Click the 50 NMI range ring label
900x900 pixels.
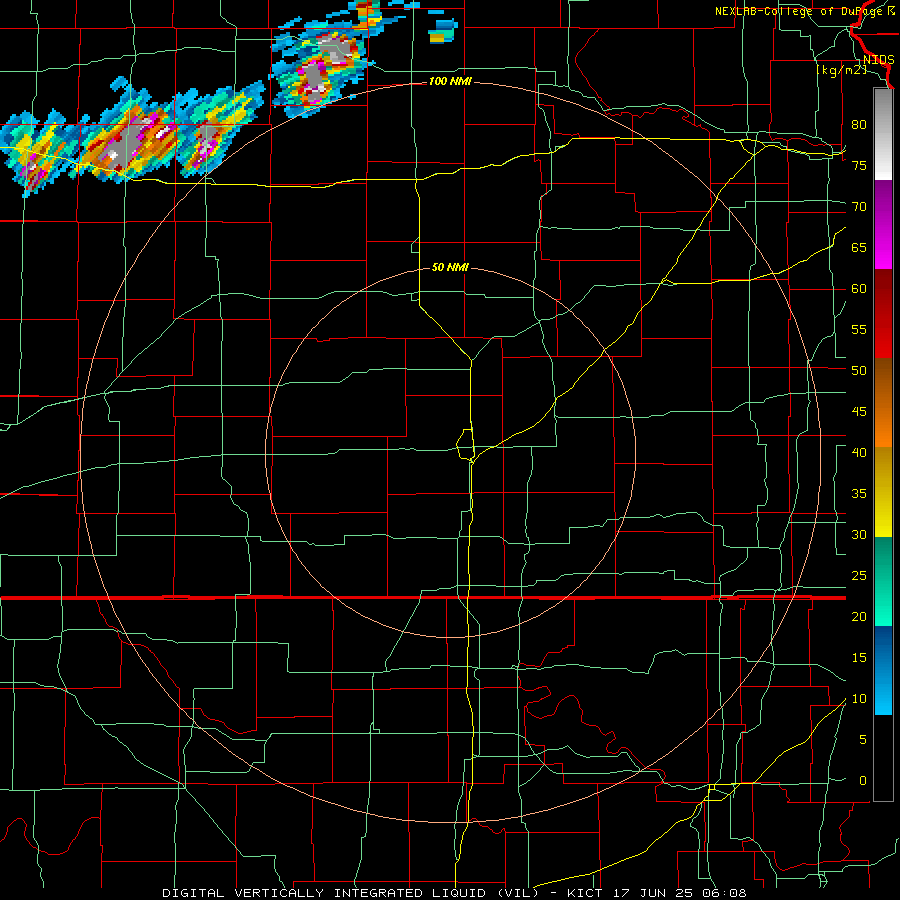pyautogui.click(x=450, y=267)
